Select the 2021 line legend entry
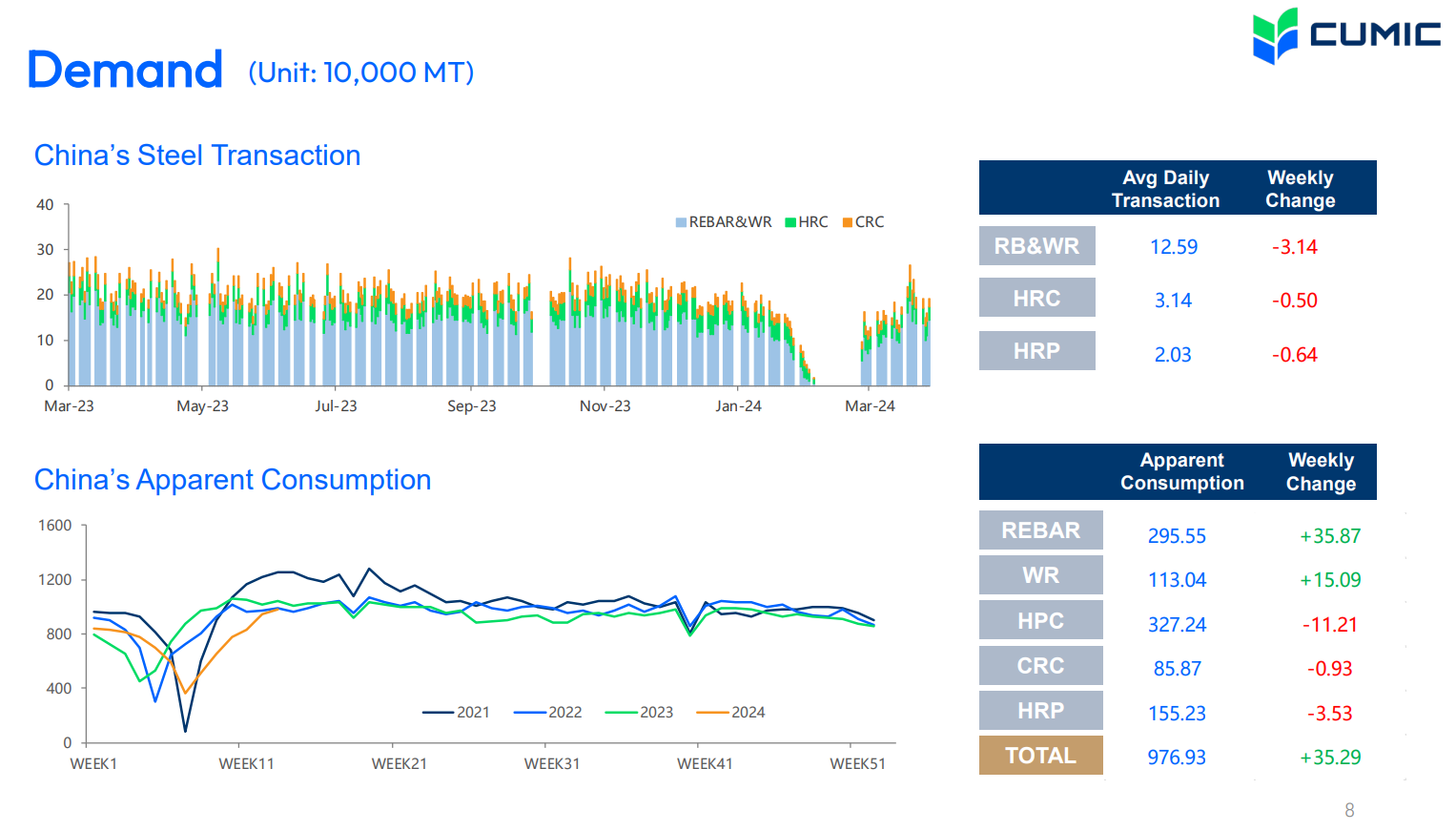The width and height of the screenshot is (1456, 831). pos(456,712)
